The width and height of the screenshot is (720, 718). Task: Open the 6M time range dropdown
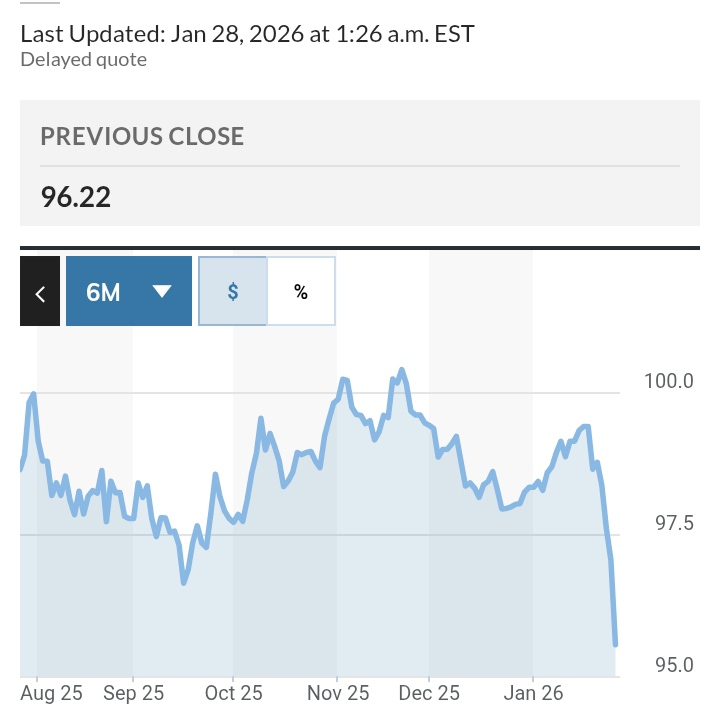coord(128,292)
